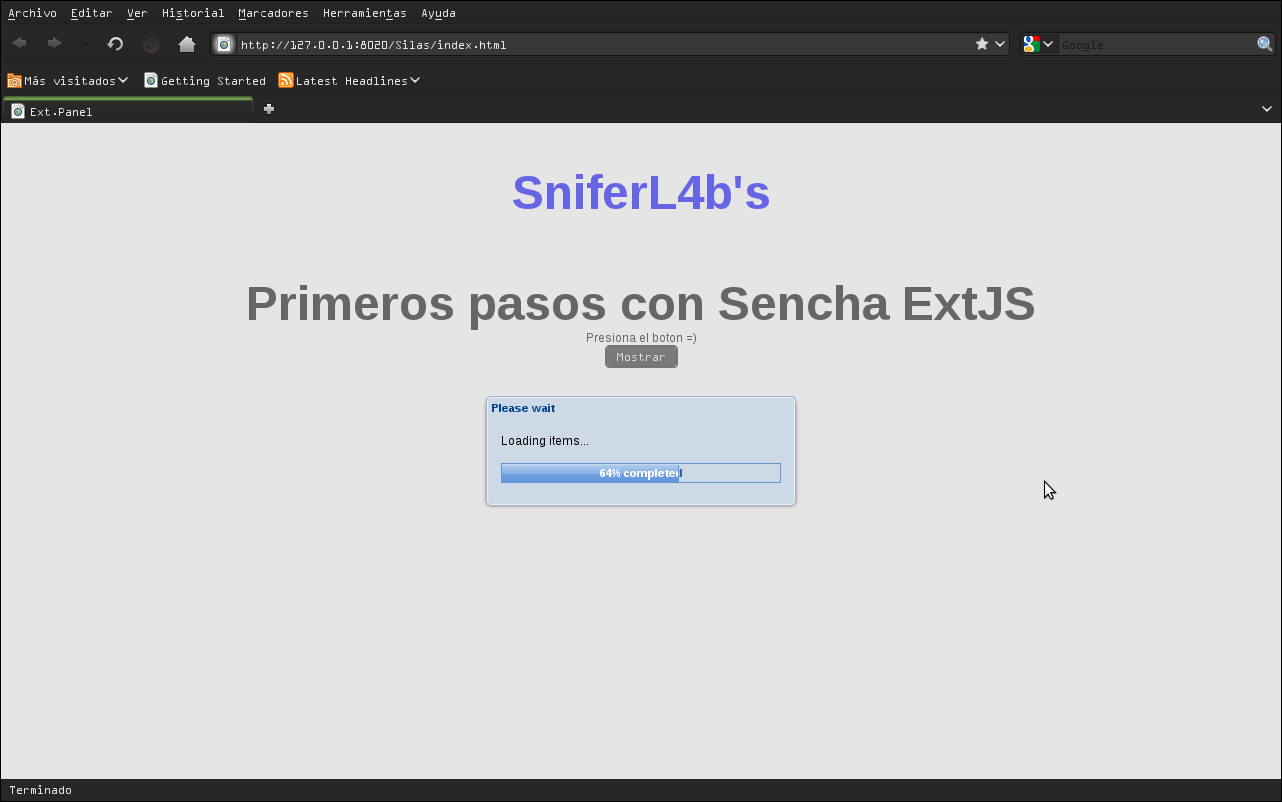Open the Herramientas menu
1282x802 pixels.
[x=364, y=13]
